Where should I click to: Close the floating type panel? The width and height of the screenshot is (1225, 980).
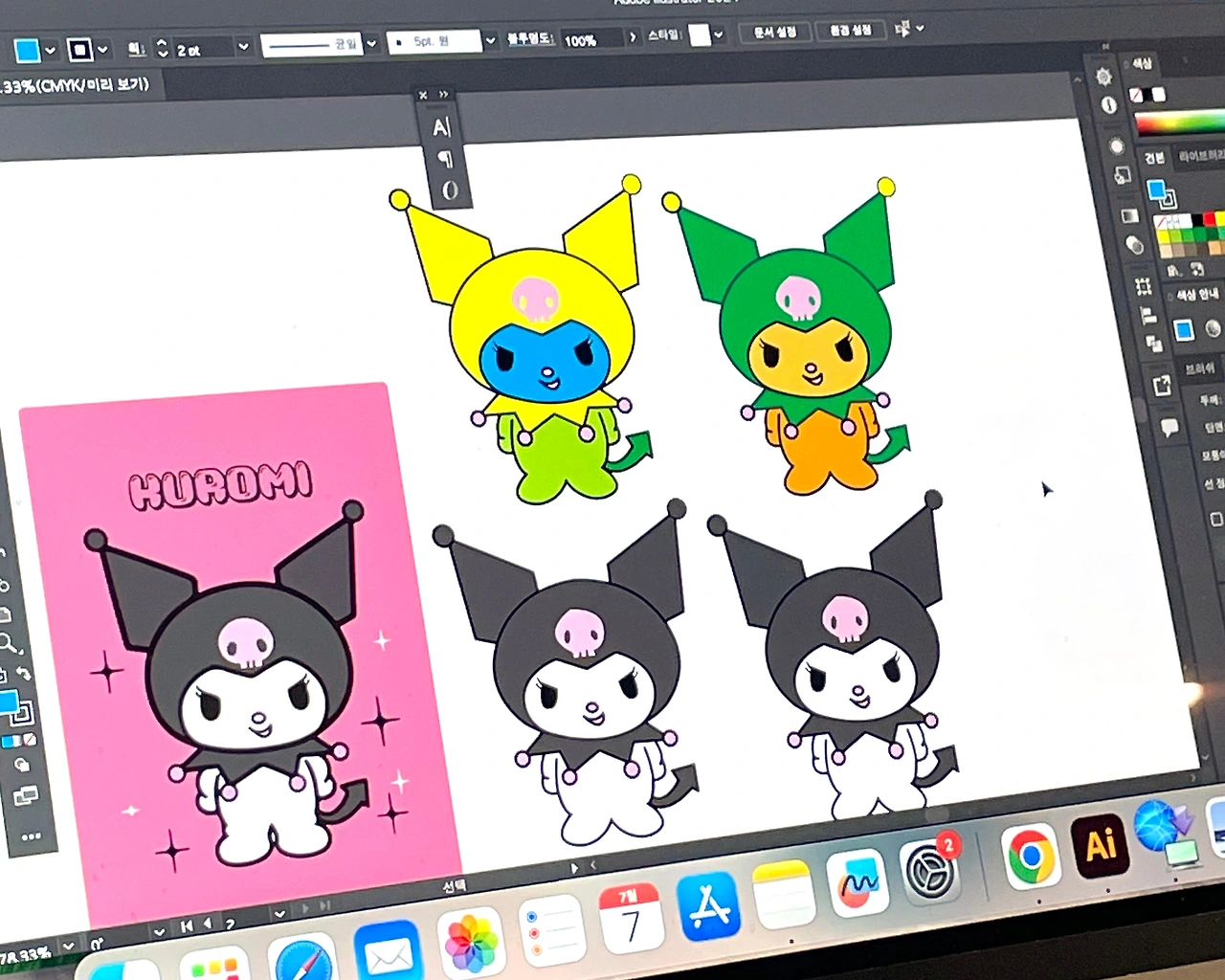pyautogui.click(x=423, y=96)
